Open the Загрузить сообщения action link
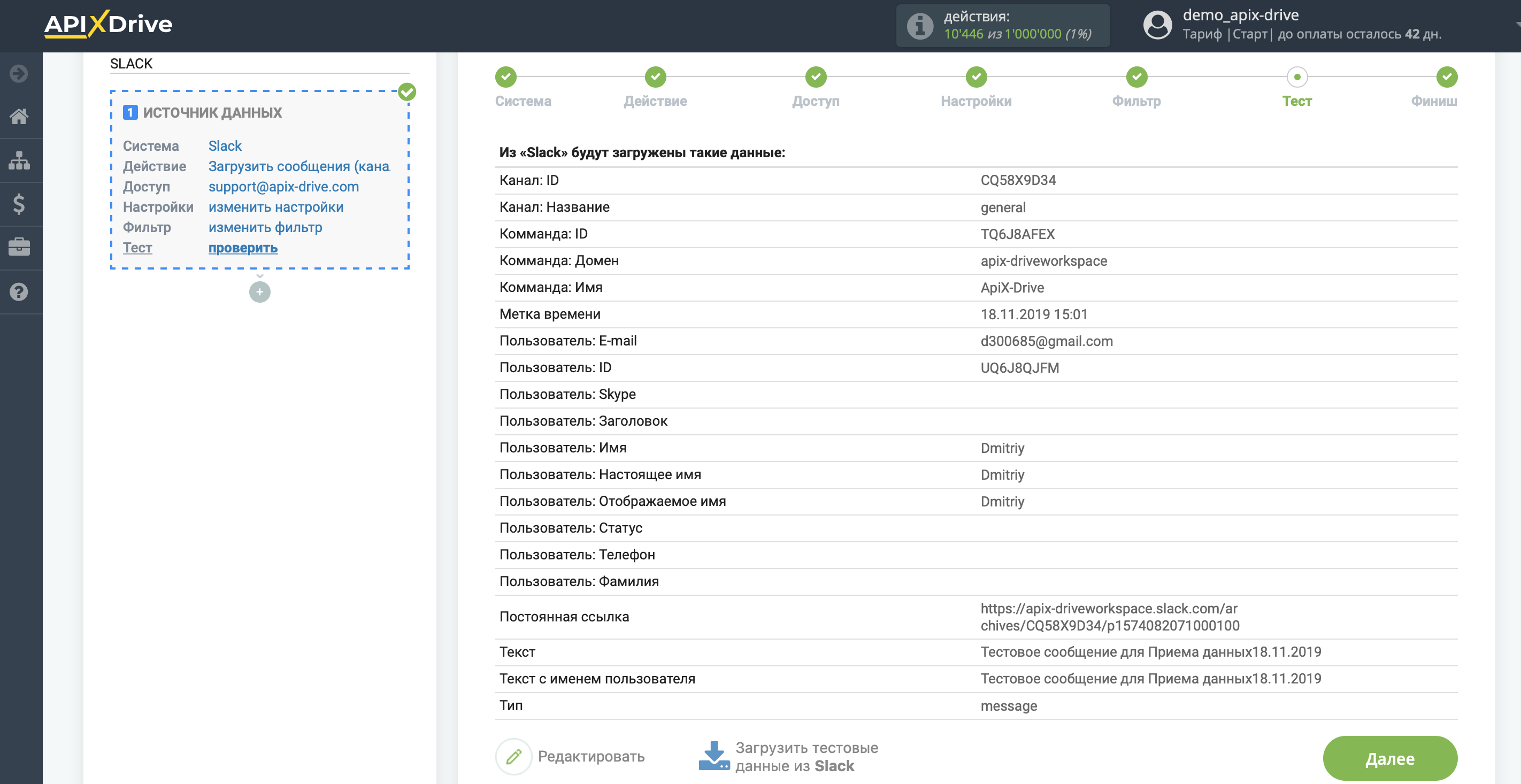1521x784 pixels. pos(299,166)
